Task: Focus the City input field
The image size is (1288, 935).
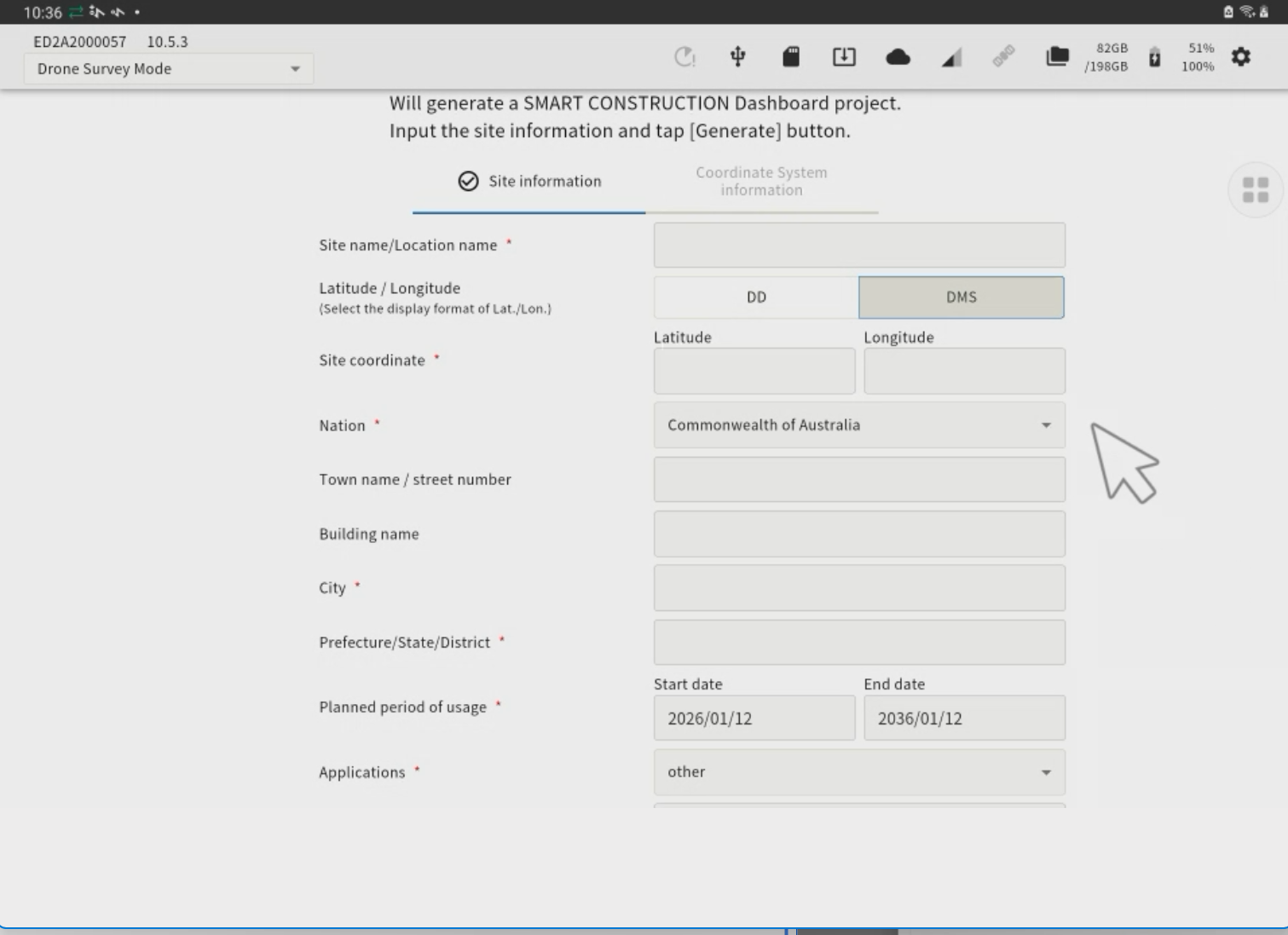Action: coord(859,588)
